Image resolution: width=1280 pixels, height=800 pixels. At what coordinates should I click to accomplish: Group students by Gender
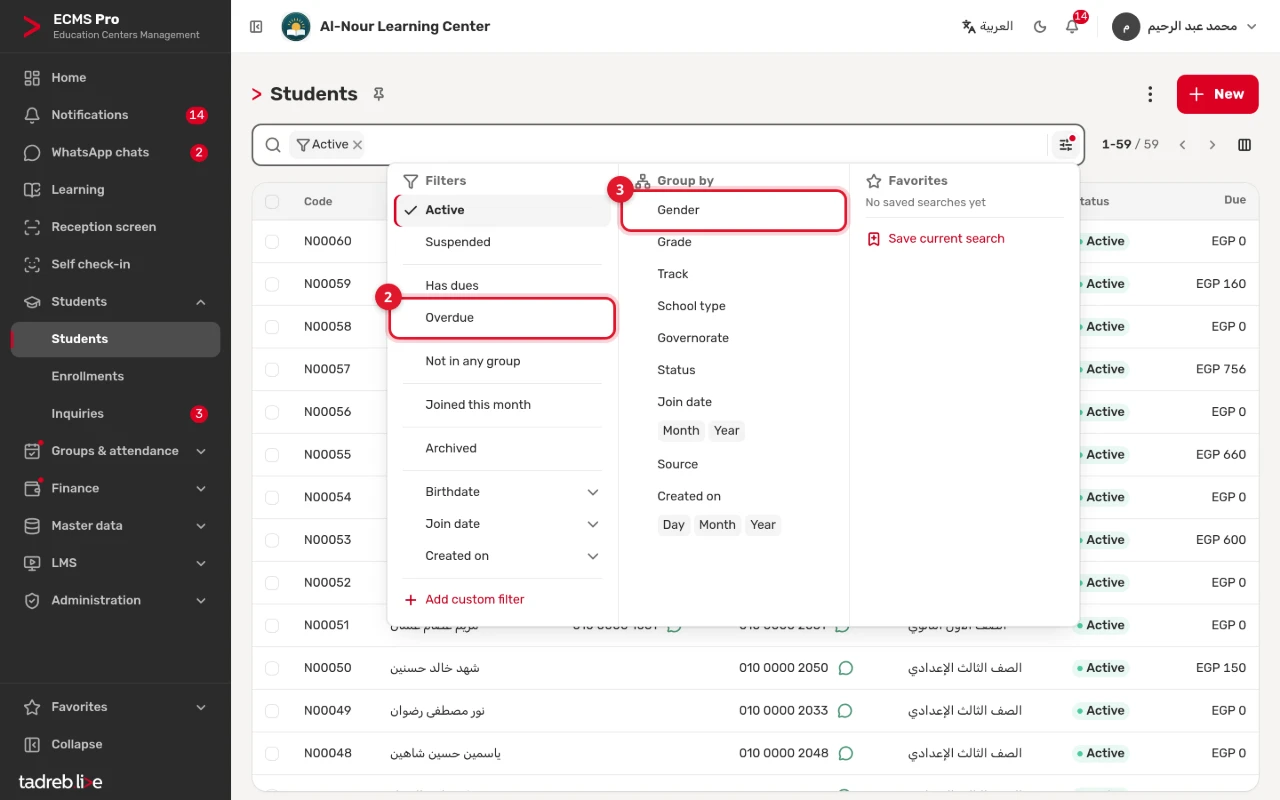[x=734, y=210]
